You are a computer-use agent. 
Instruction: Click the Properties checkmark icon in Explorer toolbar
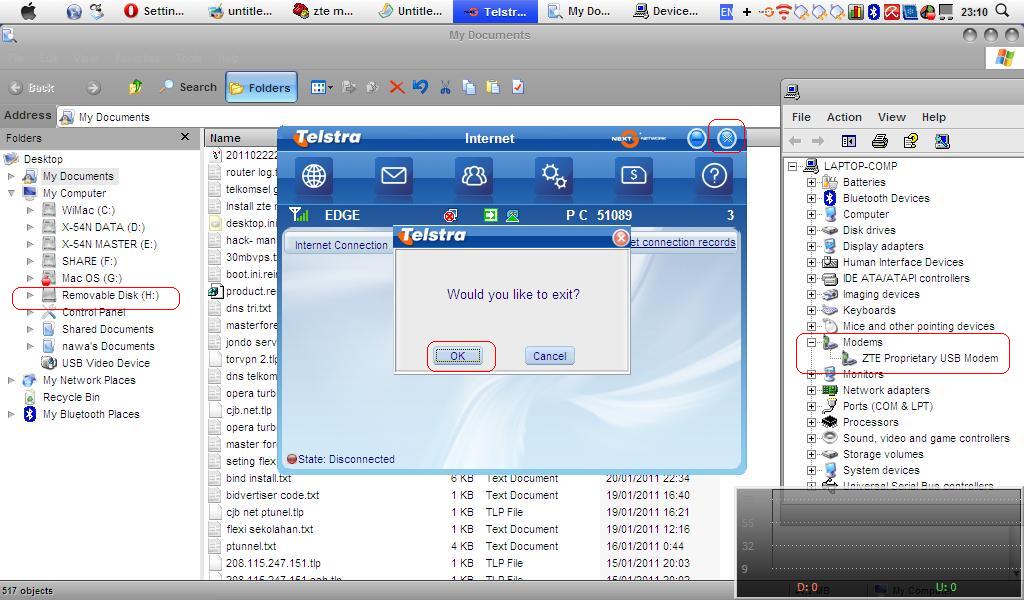518,87
